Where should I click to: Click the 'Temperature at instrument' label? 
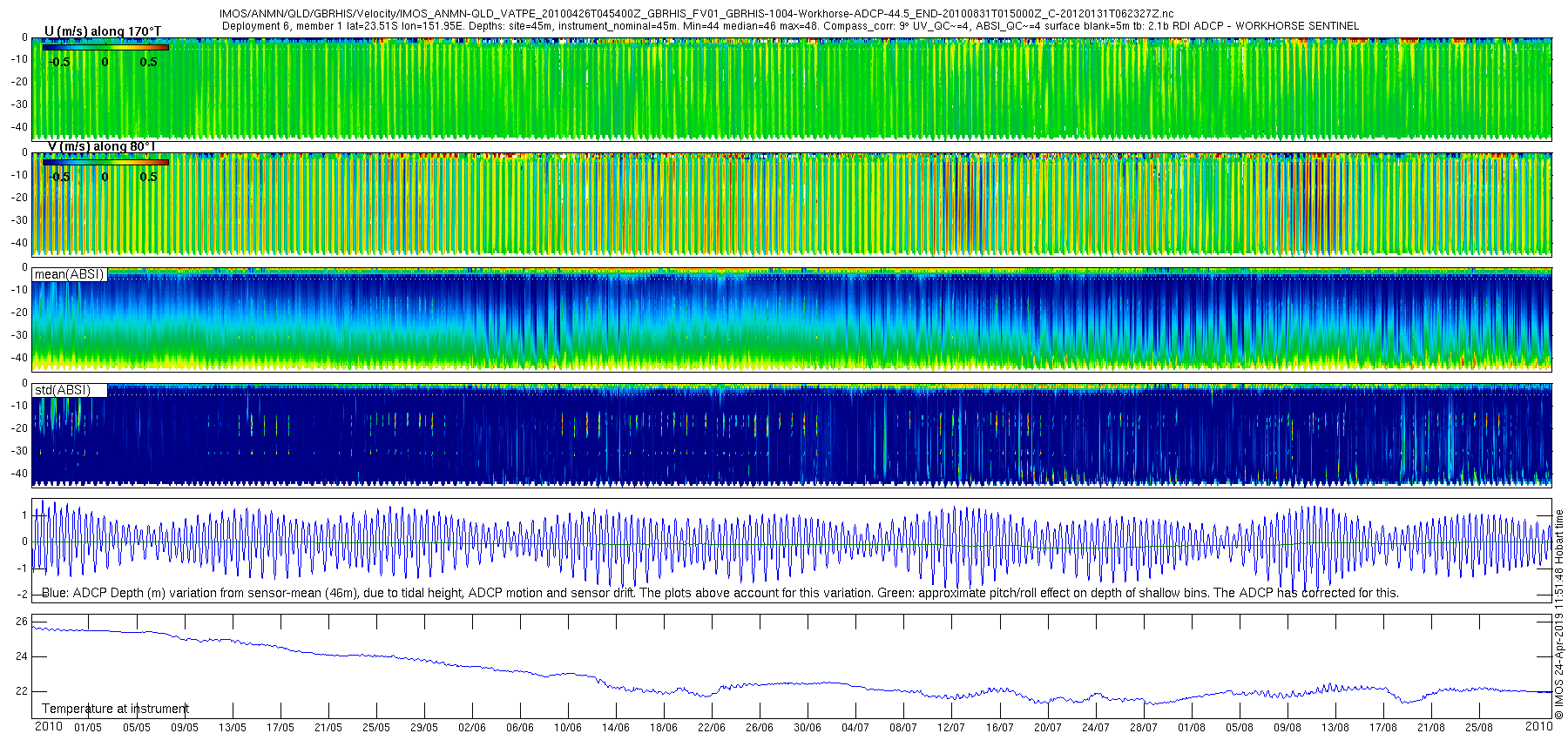115,709
